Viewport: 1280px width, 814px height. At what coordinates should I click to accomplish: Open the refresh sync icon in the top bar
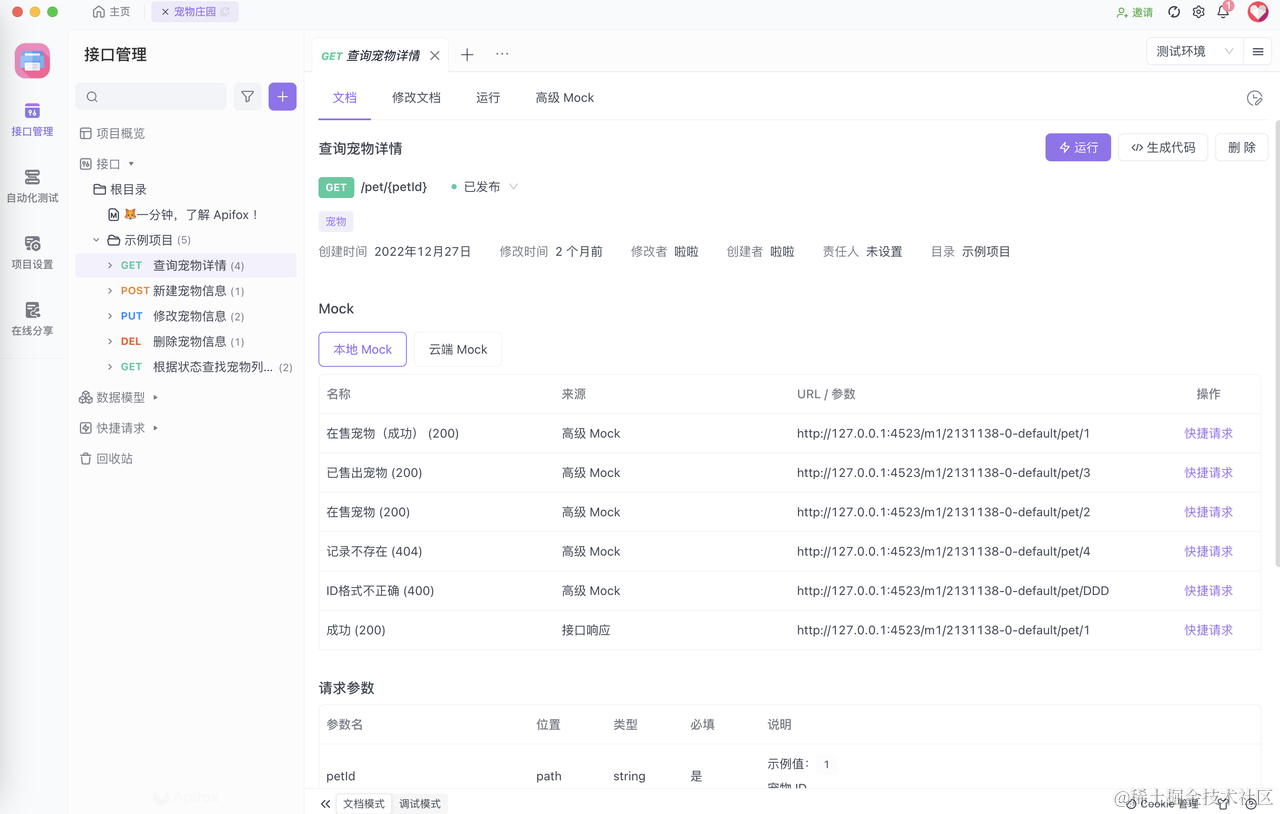[1173, 12]
